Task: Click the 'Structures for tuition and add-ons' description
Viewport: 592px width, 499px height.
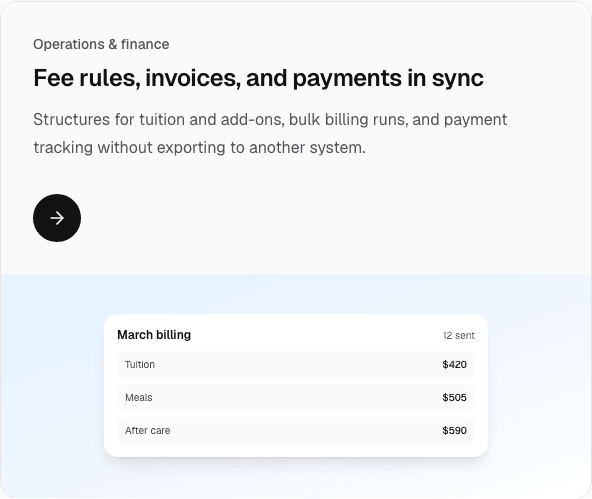Action: (270, 133)
